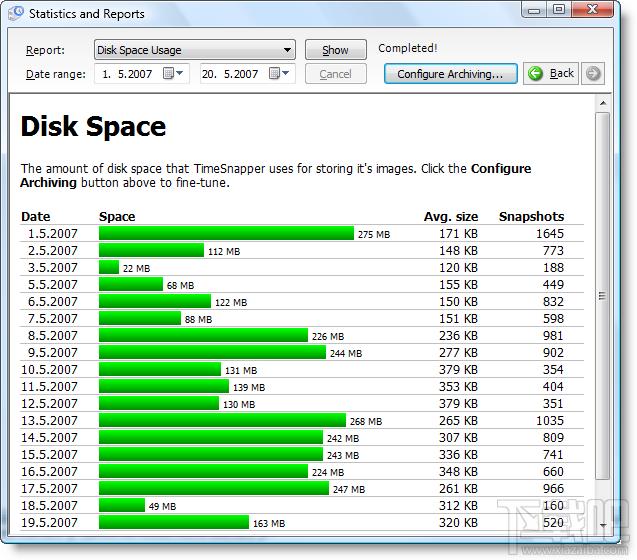Click the date 6.5.2007

52,302
